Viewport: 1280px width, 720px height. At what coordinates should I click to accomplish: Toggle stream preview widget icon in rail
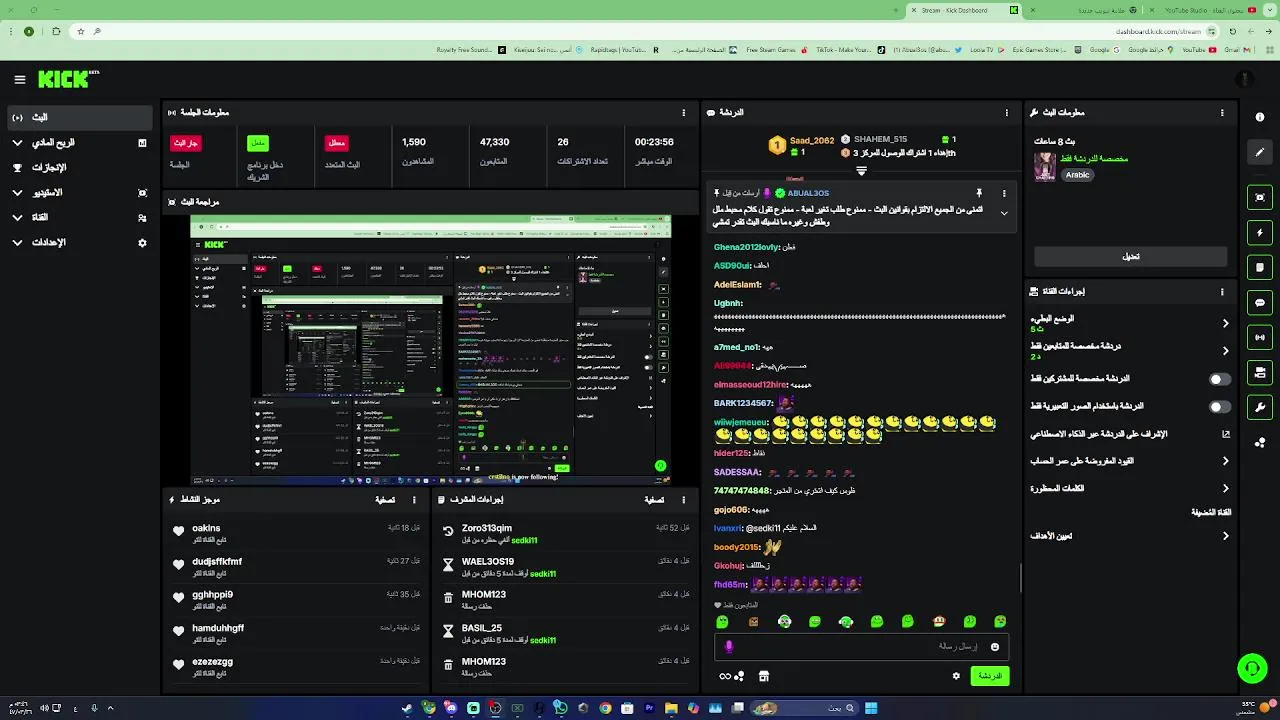(x=1260, y=198)
